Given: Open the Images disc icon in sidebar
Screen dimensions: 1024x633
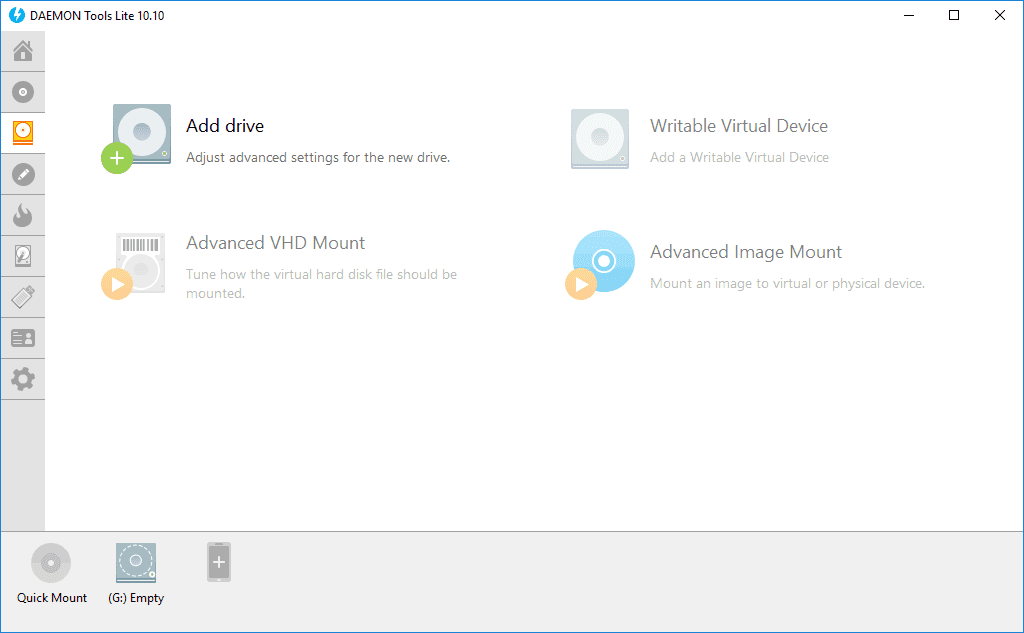Looking at the screenshot, I should [x=23, y=92].
